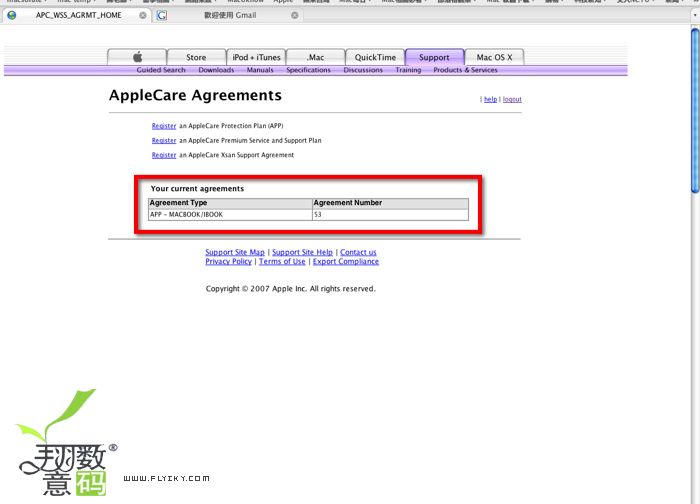Open the Training section
The width and height of the screenshot is (700, 504).
pyautogui.click(x=408, y=70)
